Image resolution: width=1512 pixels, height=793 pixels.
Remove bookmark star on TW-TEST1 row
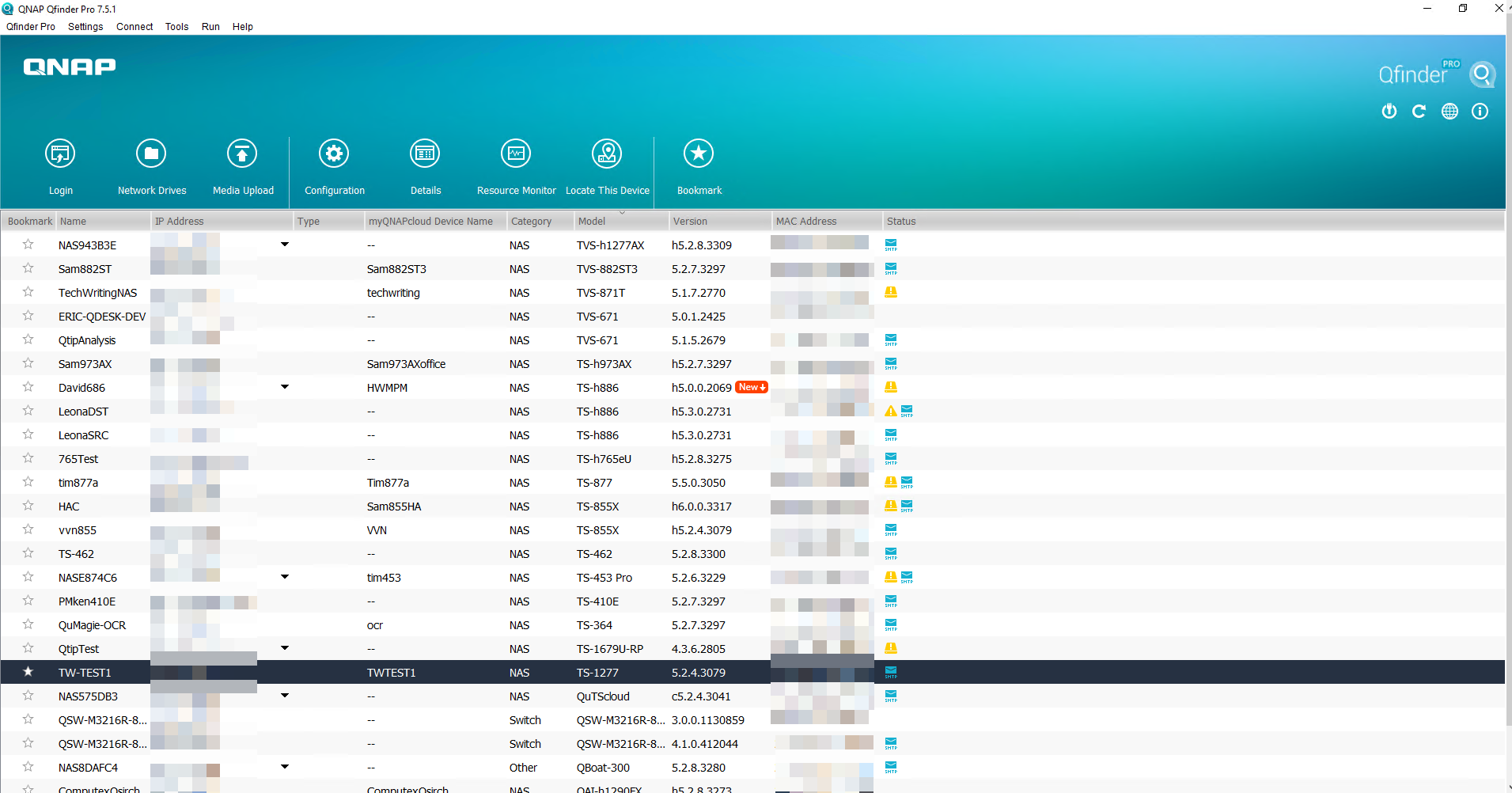click(x=28, y=672)
